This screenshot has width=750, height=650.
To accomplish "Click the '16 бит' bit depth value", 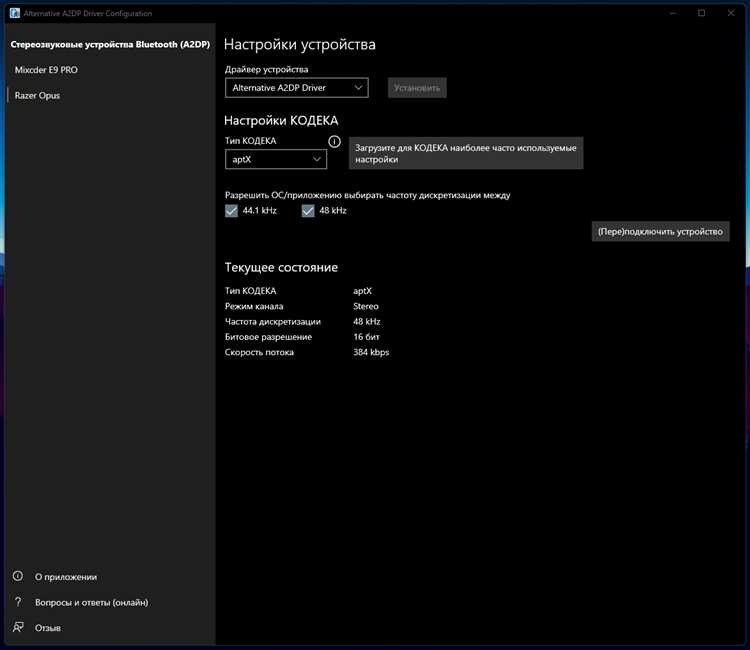I will pos(366,337).
